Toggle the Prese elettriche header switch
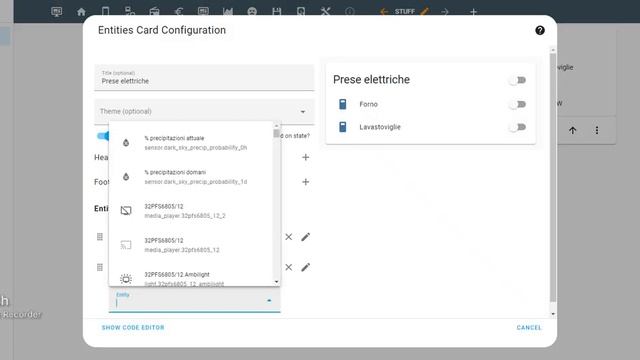640x360 pixels. (x=518, y=80)
